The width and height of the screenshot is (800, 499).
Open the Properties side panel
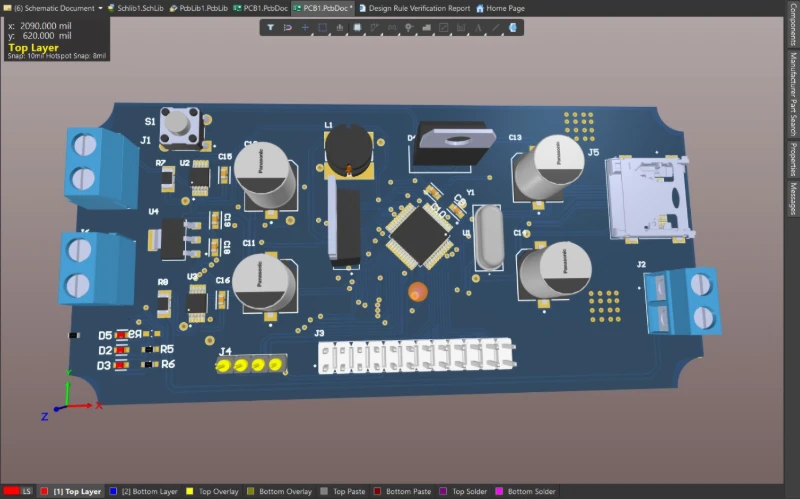tap(792, 159)
